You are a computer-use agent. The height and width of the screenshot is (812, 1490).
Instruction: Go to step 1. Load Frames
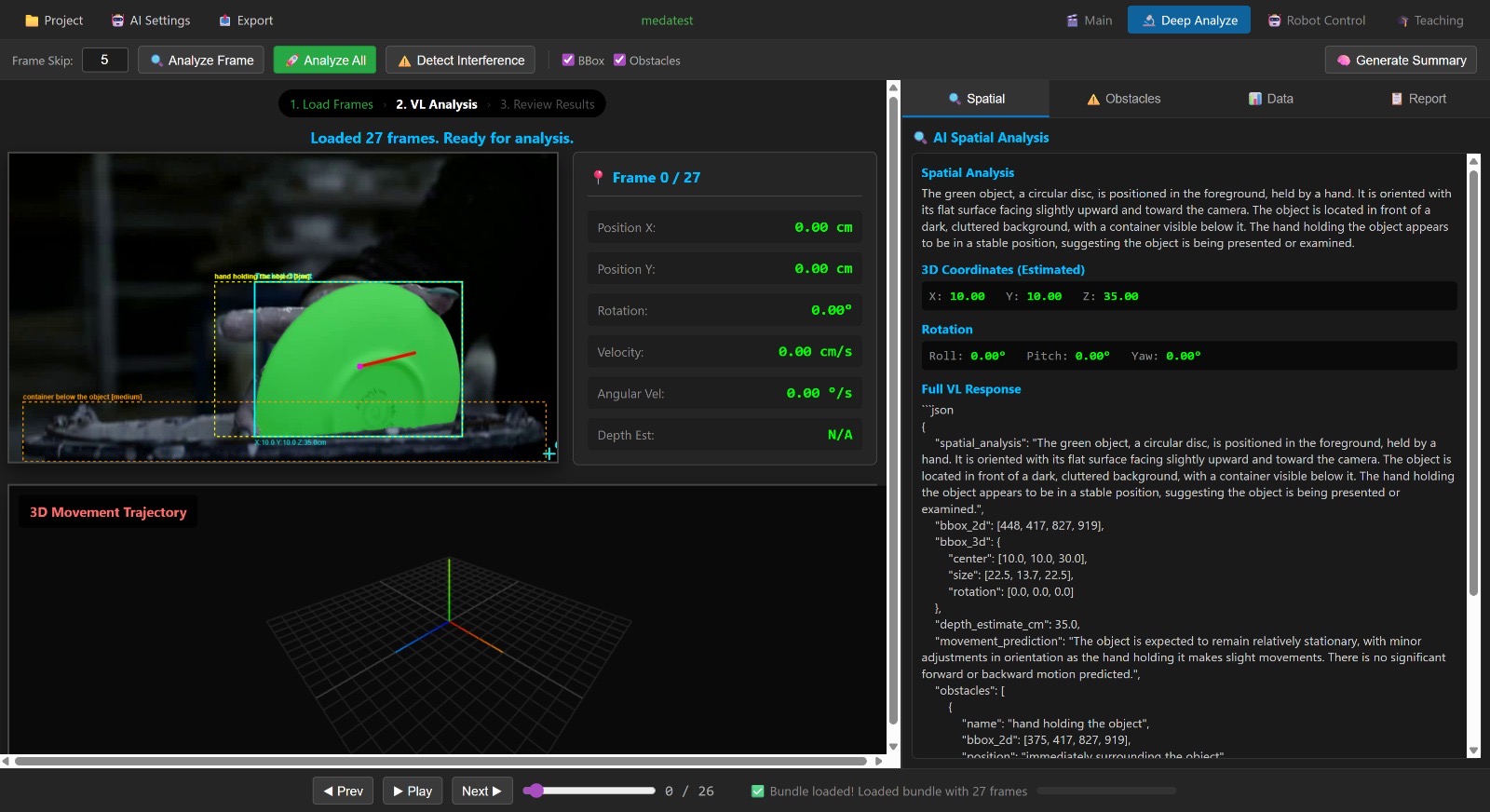(332, 104)
